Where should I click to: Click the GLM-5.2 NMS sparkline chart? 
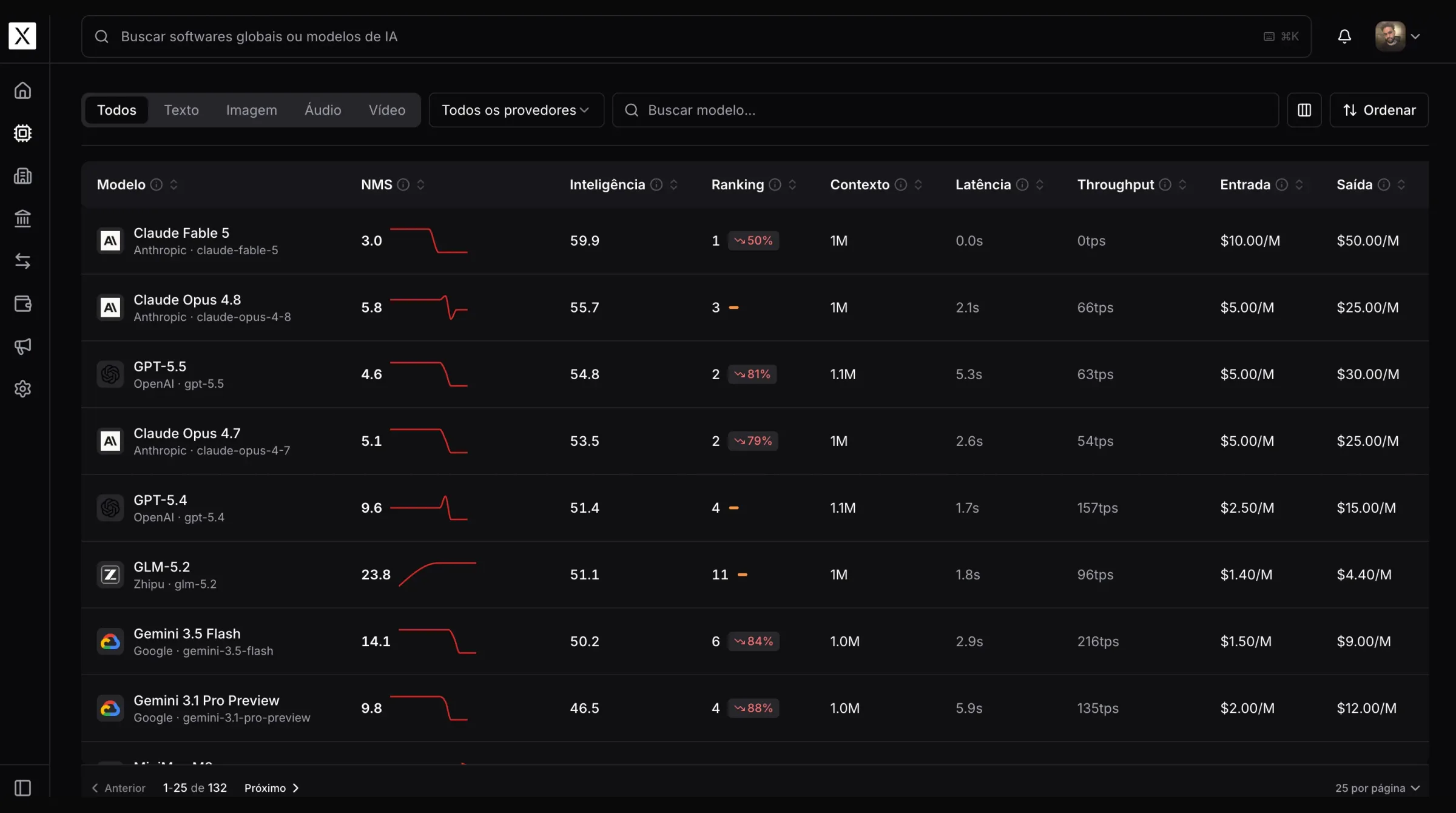437,574
